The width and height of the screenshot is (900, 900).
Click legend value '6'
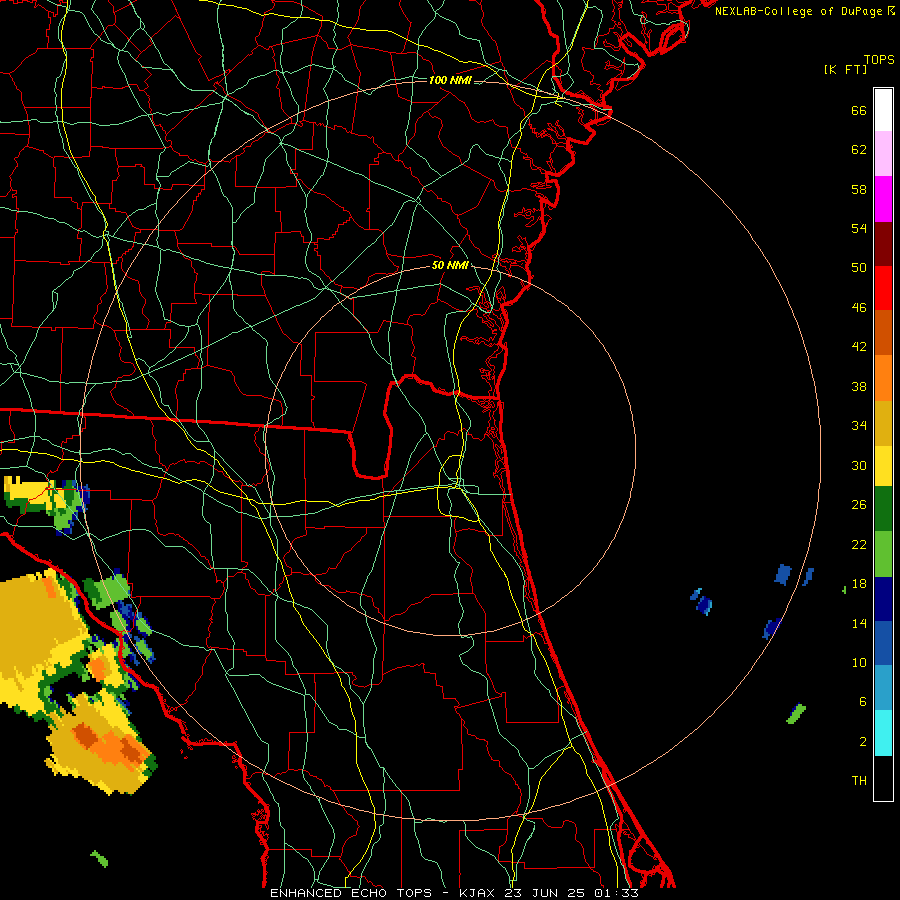[863, 701]
